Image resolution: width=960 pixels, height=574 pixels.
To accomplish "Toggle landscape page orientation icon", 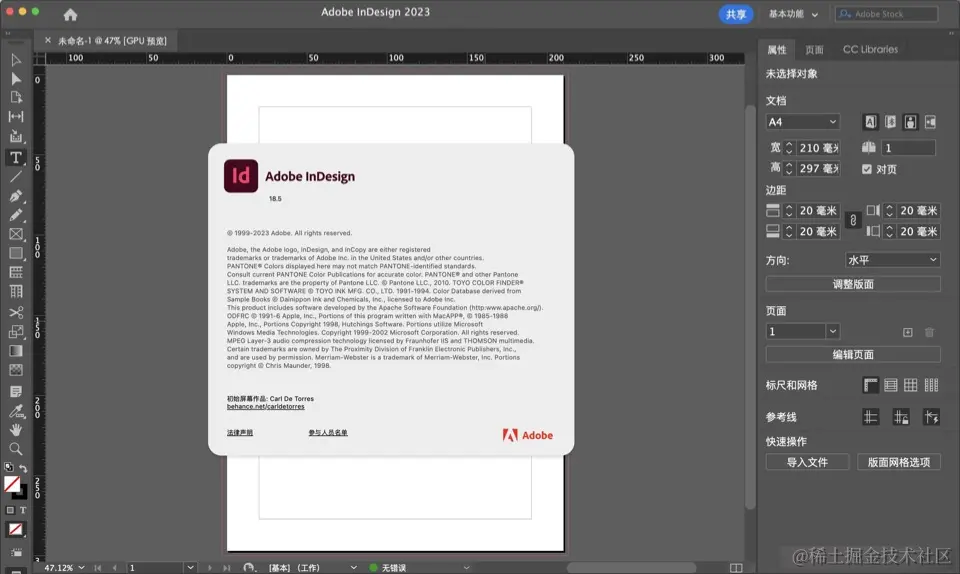I will click(930, 122).
